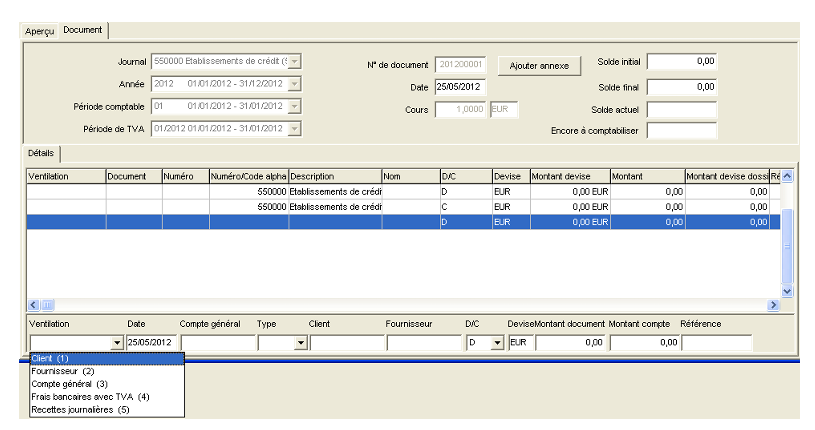The image size is (815, 430).
Task: Click the Solde actuel field
Action: [682, 110]
